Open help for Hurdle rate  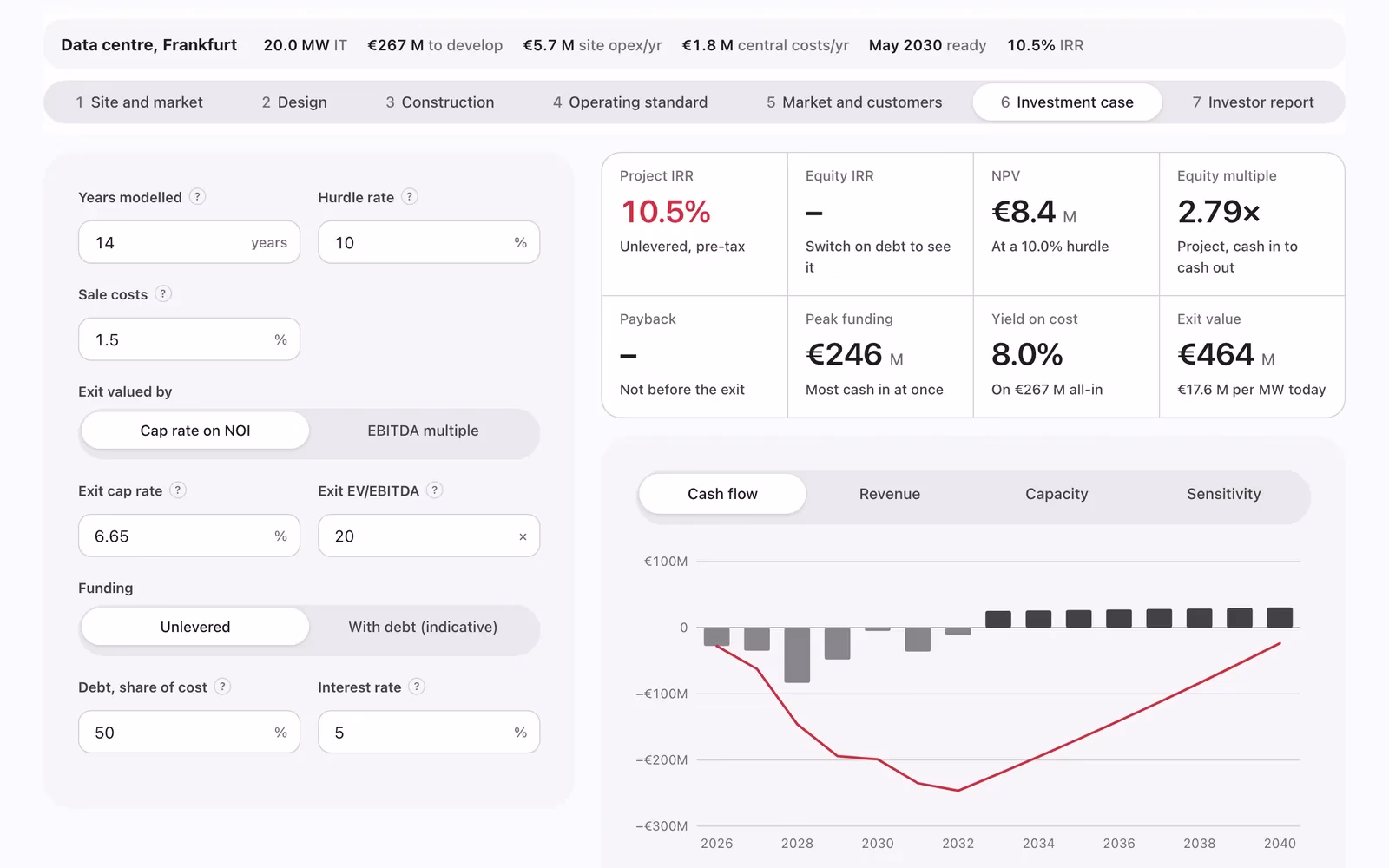(x=410, y=197)
